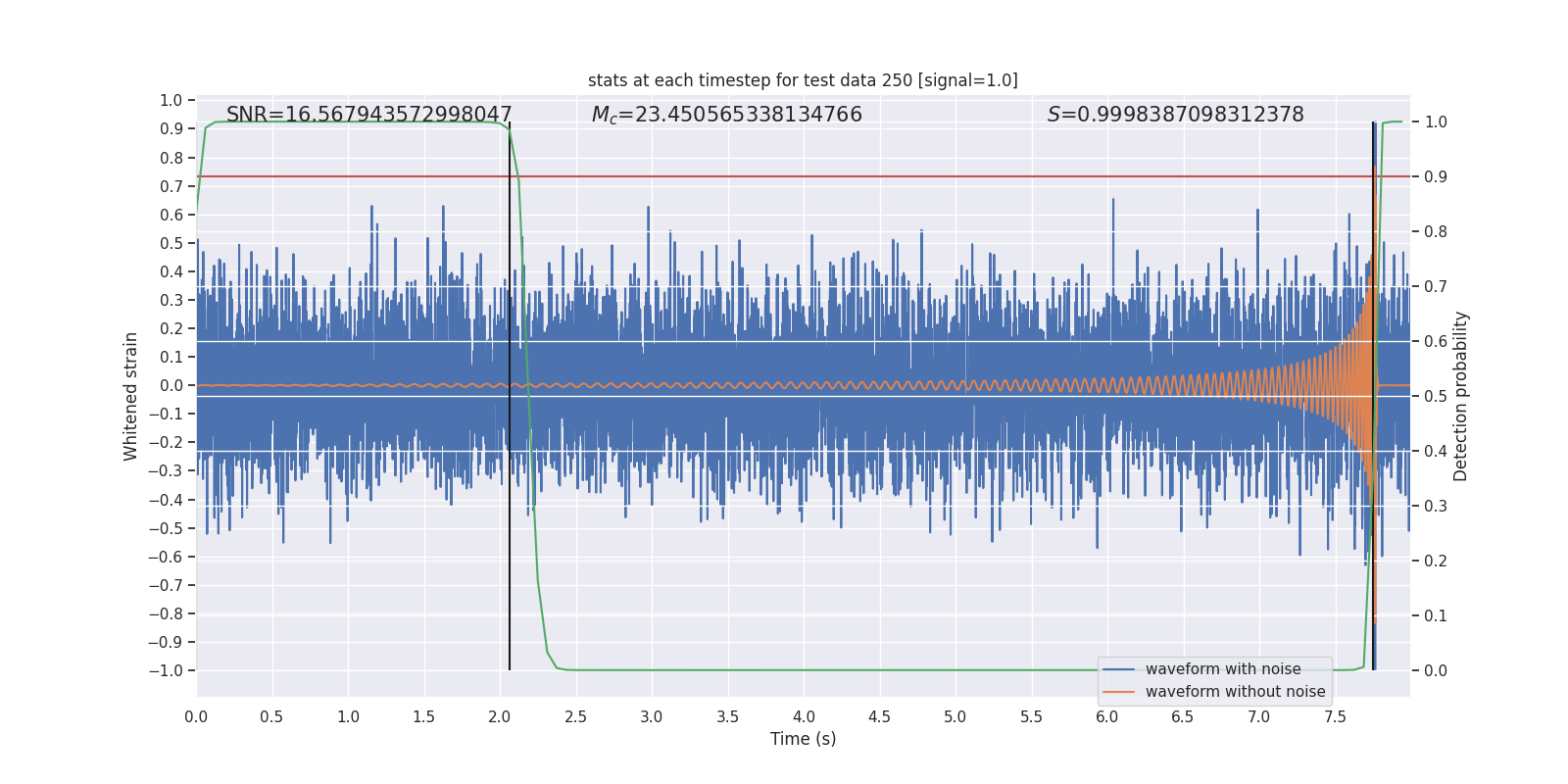Click the 'Time (s)' axis label

[x=803, y=739]
